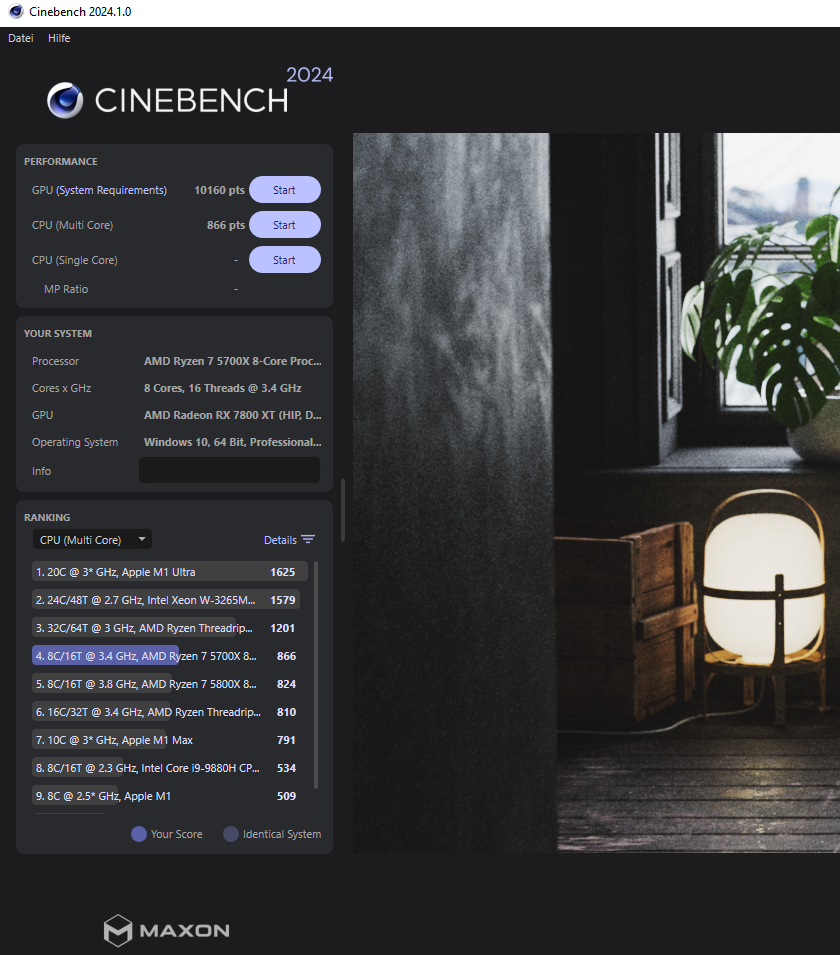Click the Cinebench logo sphere icon

click(65, 100)
